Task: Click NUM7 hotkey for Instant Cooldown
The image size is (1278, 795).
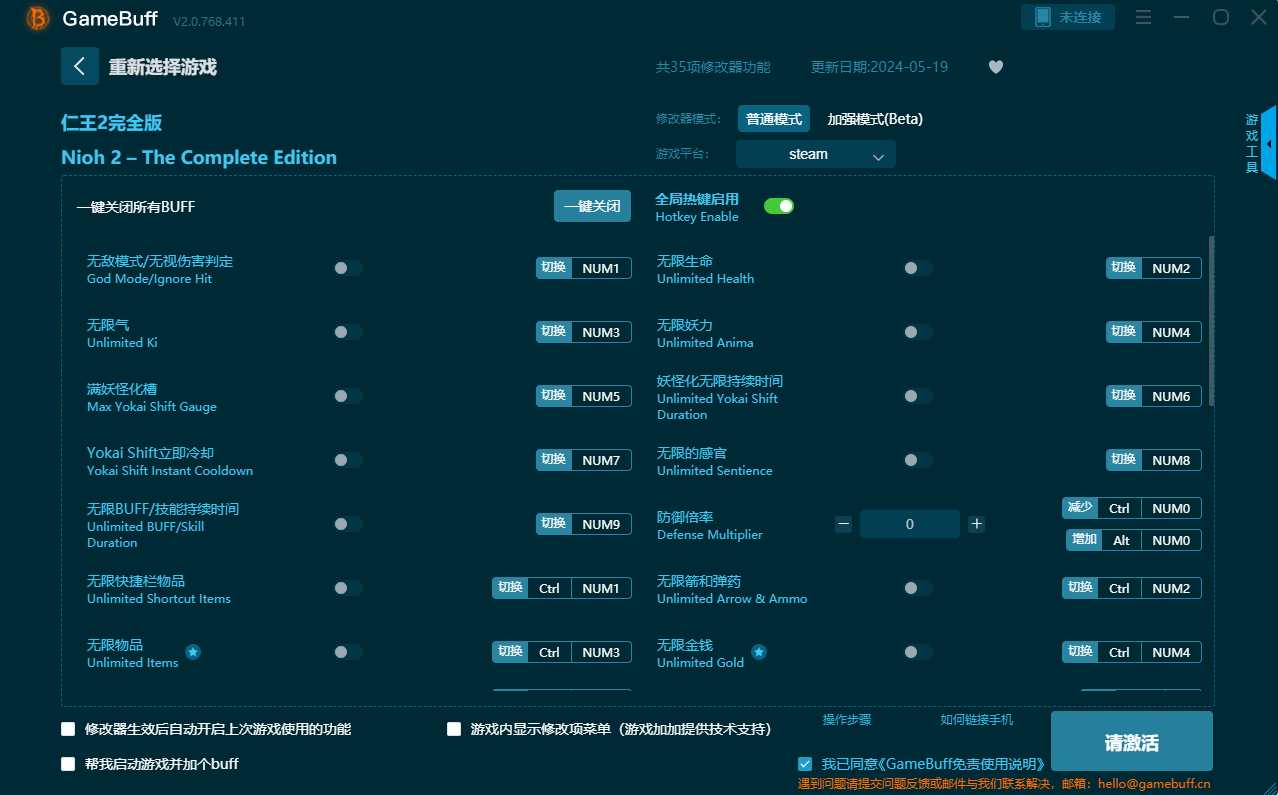Action: pos(601,460)
